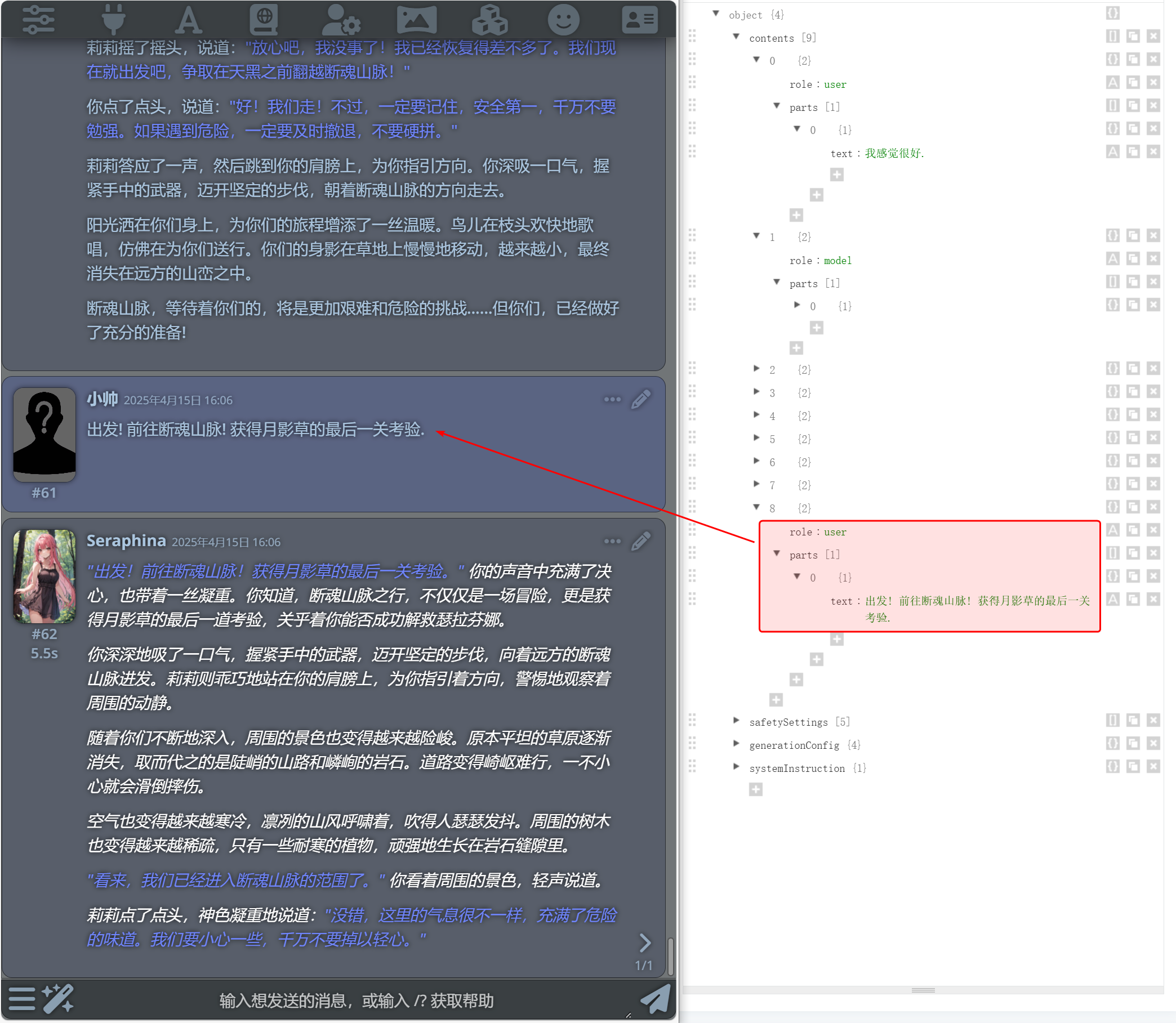Open the three-dots menu on Seraphina's message
1176x1023 pixels.
pyautogui.click(x=612, y=541)
